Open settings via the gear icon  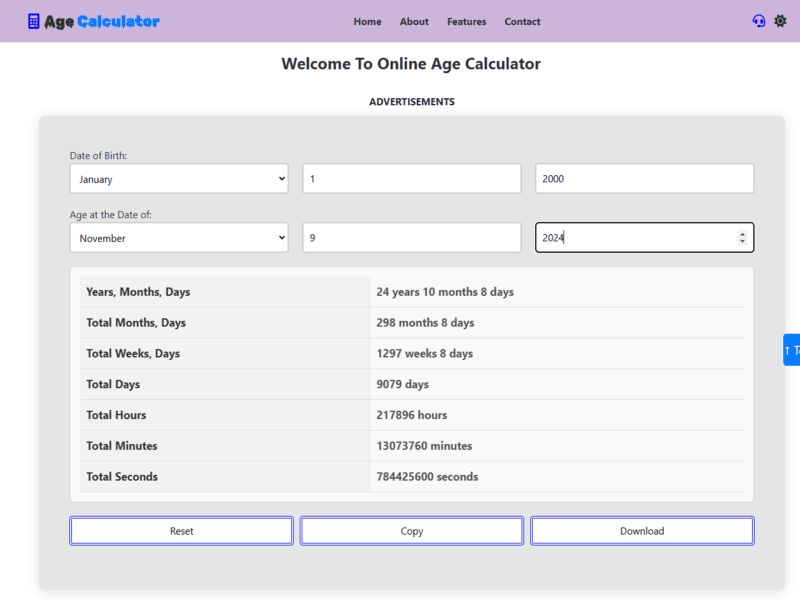(780, 21)
